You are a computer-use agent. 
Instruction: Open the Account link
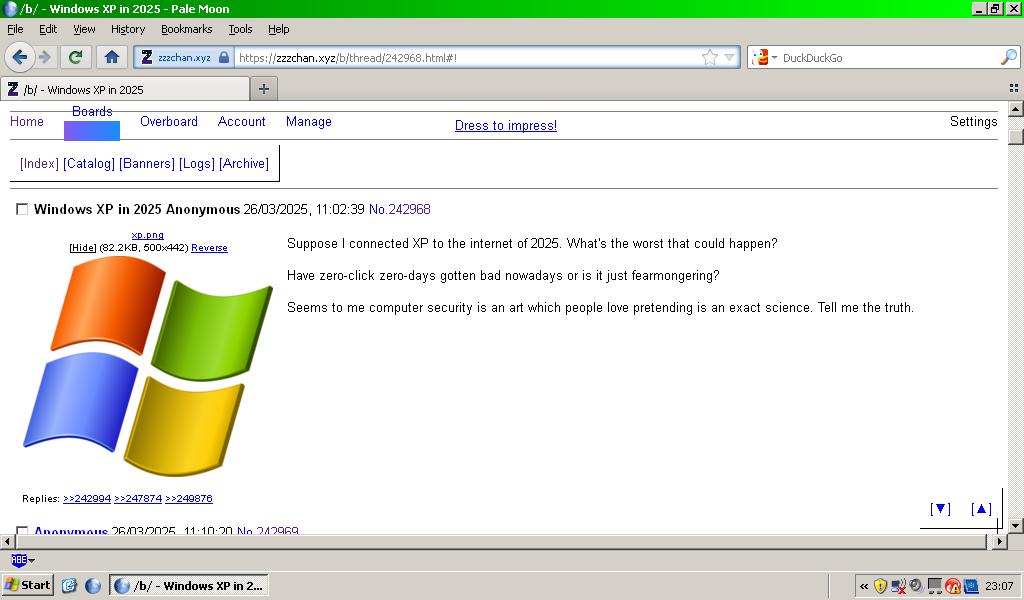coord(242,121)
